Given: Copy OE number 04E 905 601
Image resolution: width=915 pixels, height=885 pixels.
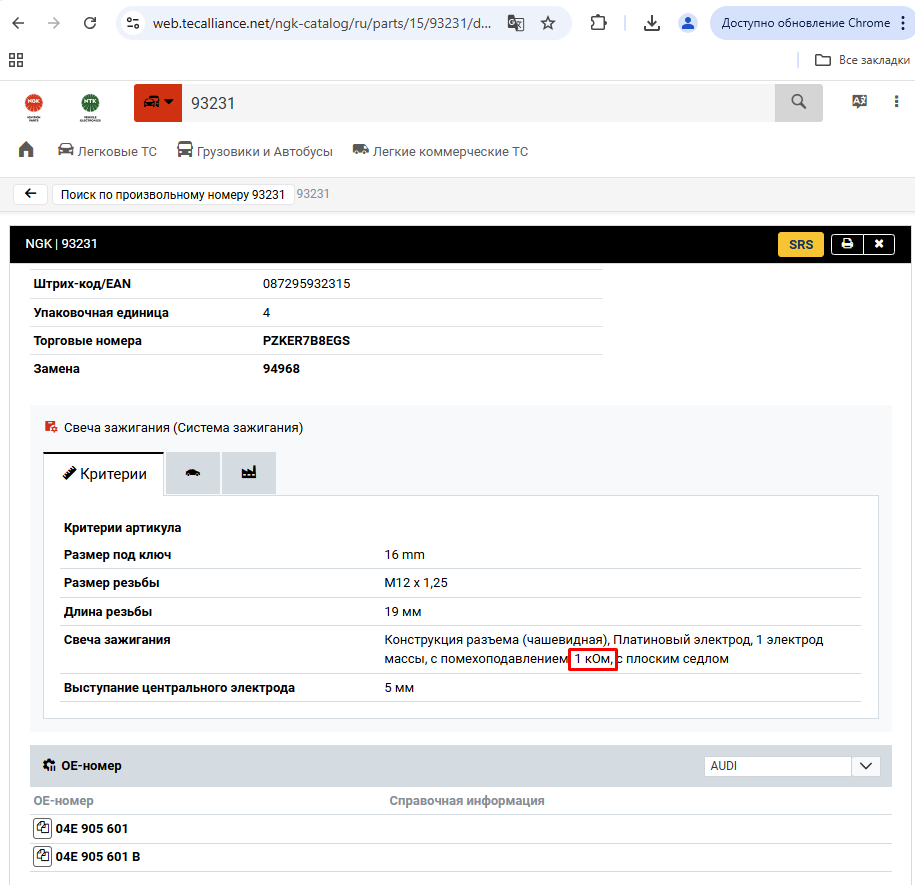Looking at the screenshot, I should [x=42, y=828].
